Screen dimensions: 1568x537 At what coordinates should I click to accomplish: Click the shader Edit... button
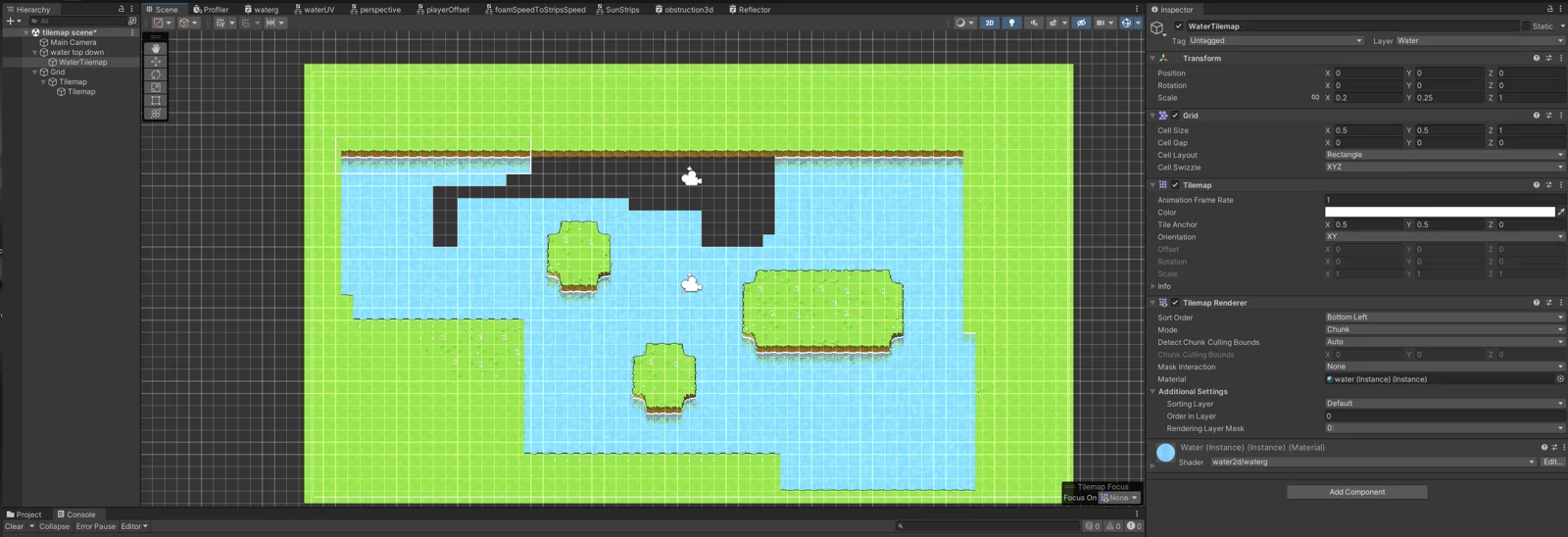1552,463
